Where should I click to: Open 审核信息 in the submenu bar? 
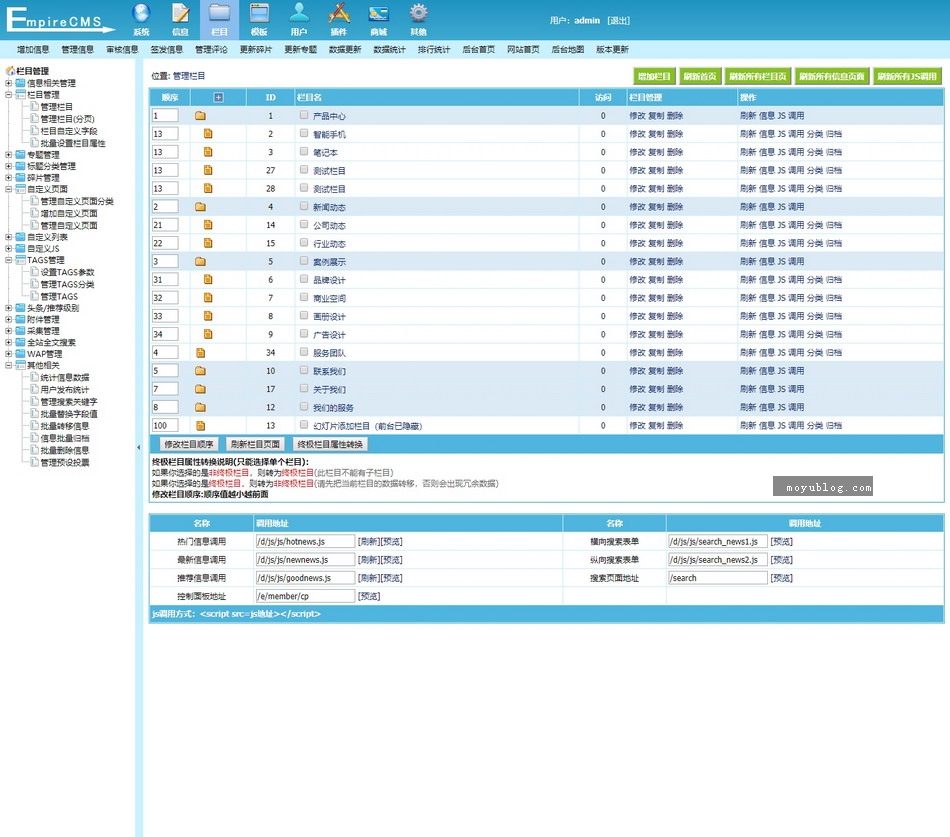[122, 50]
